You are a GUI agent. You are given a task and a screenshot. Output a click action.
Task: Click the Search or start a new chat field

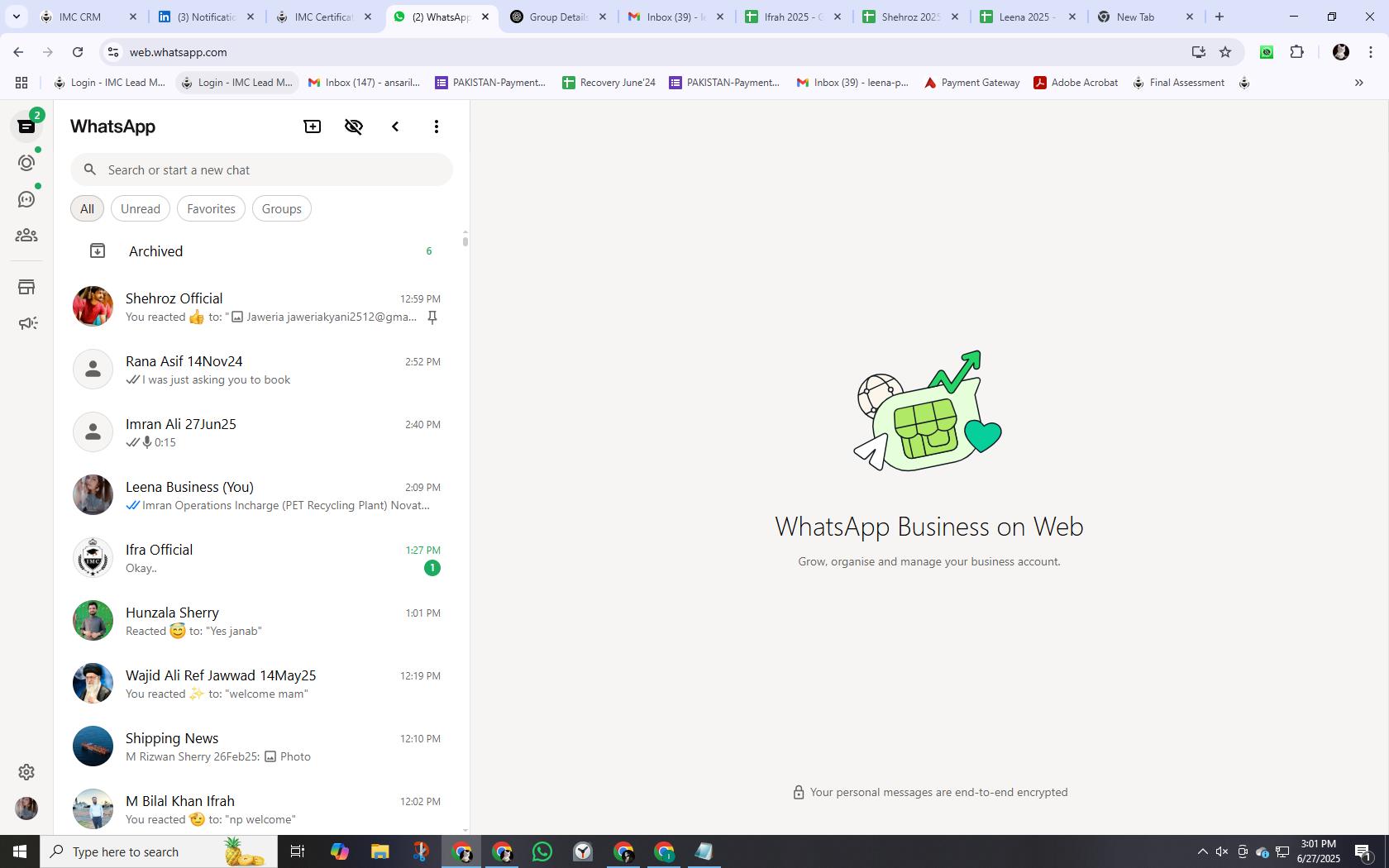coord(261,169)
